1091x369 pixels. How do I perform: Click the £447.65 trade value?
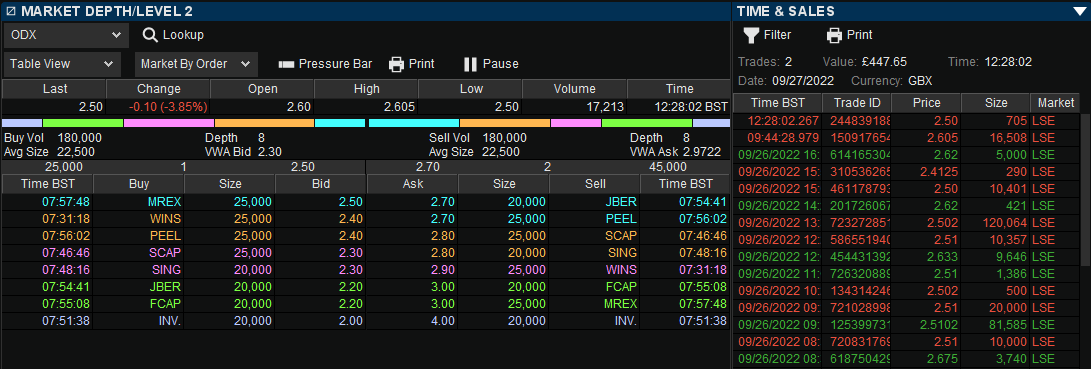[884, 62]
